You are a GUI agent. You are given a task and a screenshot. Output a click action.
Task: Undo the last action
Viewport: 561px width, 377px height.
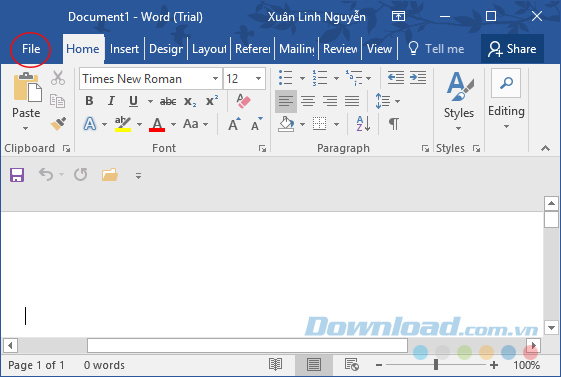(46, 175)
